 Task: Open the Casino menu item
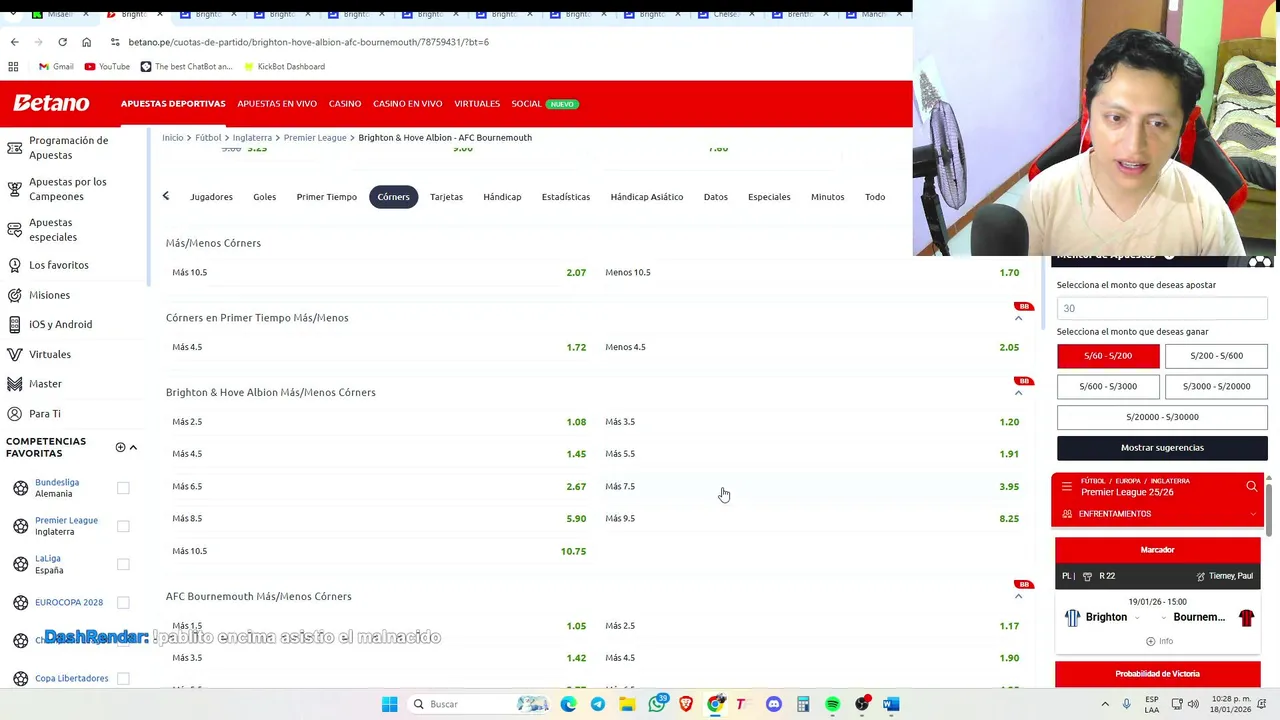tap(345, 104)
